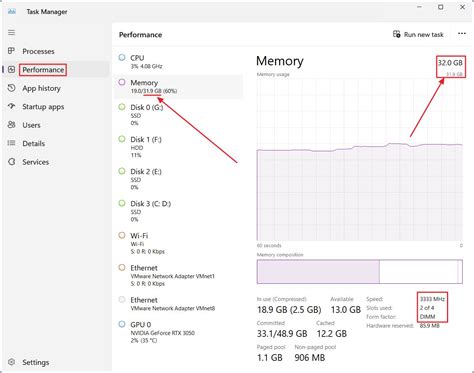Click the Wi-Fi circle indicator
This screenshot has height=373, width=474.
[122, 235]
